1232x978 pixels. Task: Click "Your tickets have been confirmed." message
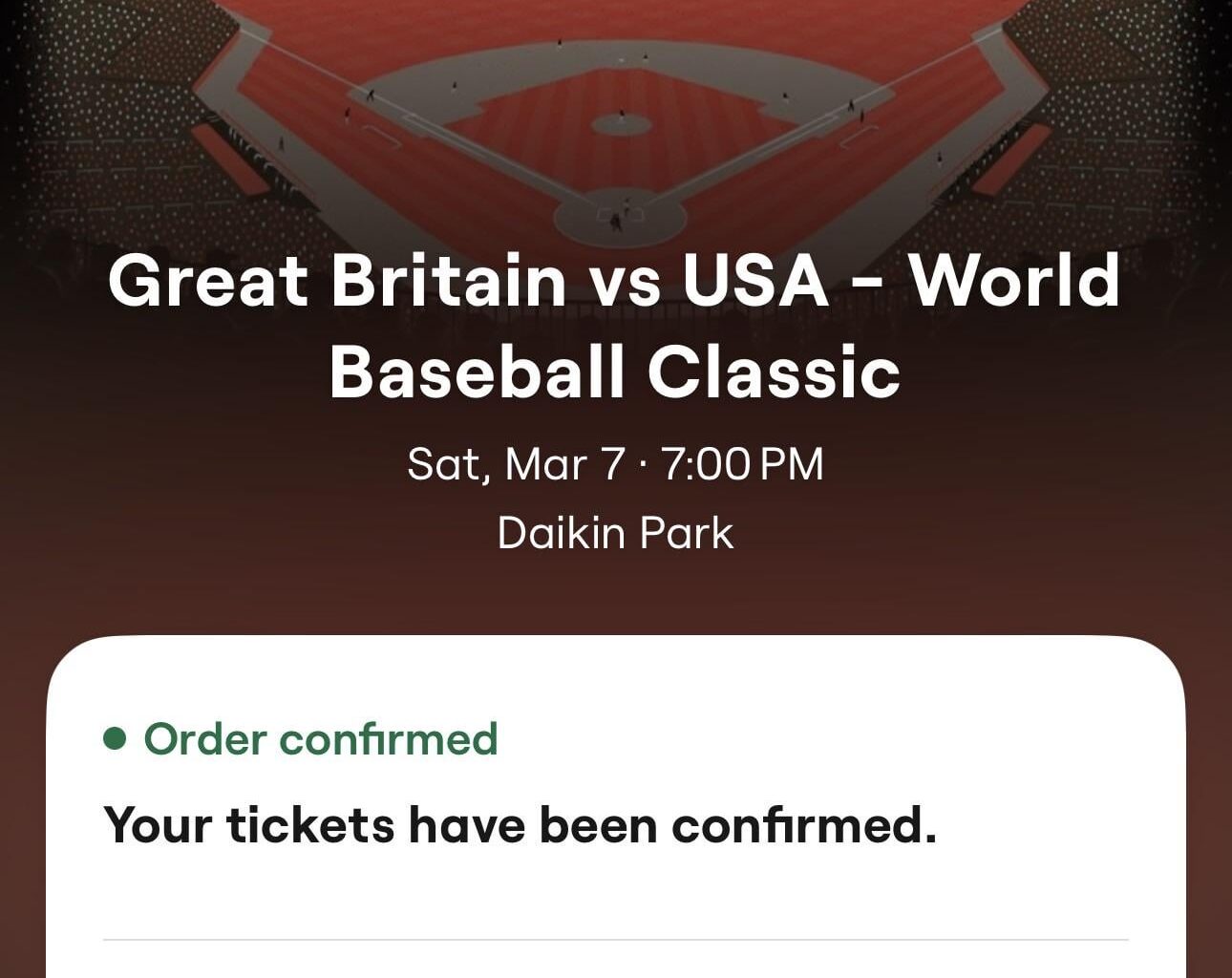click(x=520, y=824)
